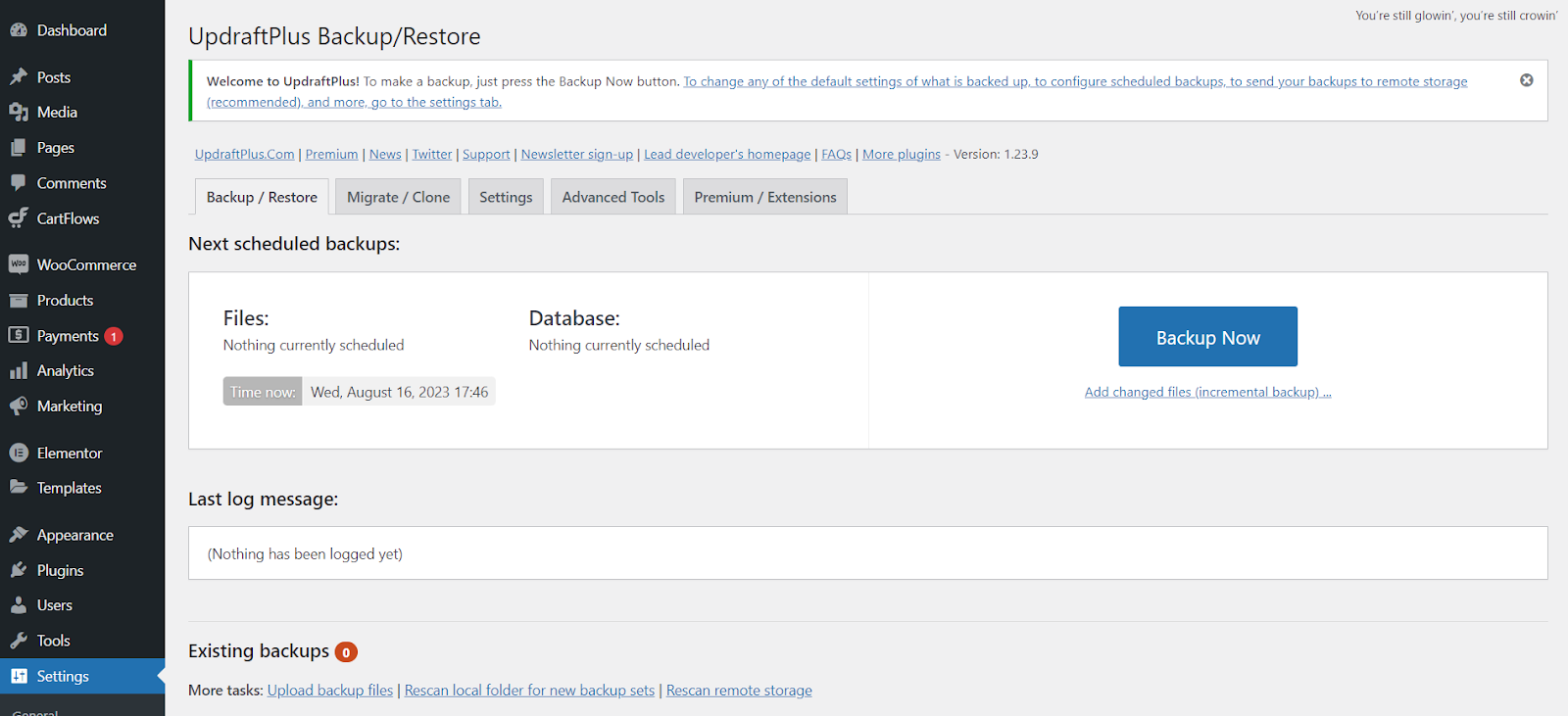Click the Media library icon
Viewport: 1568px width, 716px height.
pos(19,112)
